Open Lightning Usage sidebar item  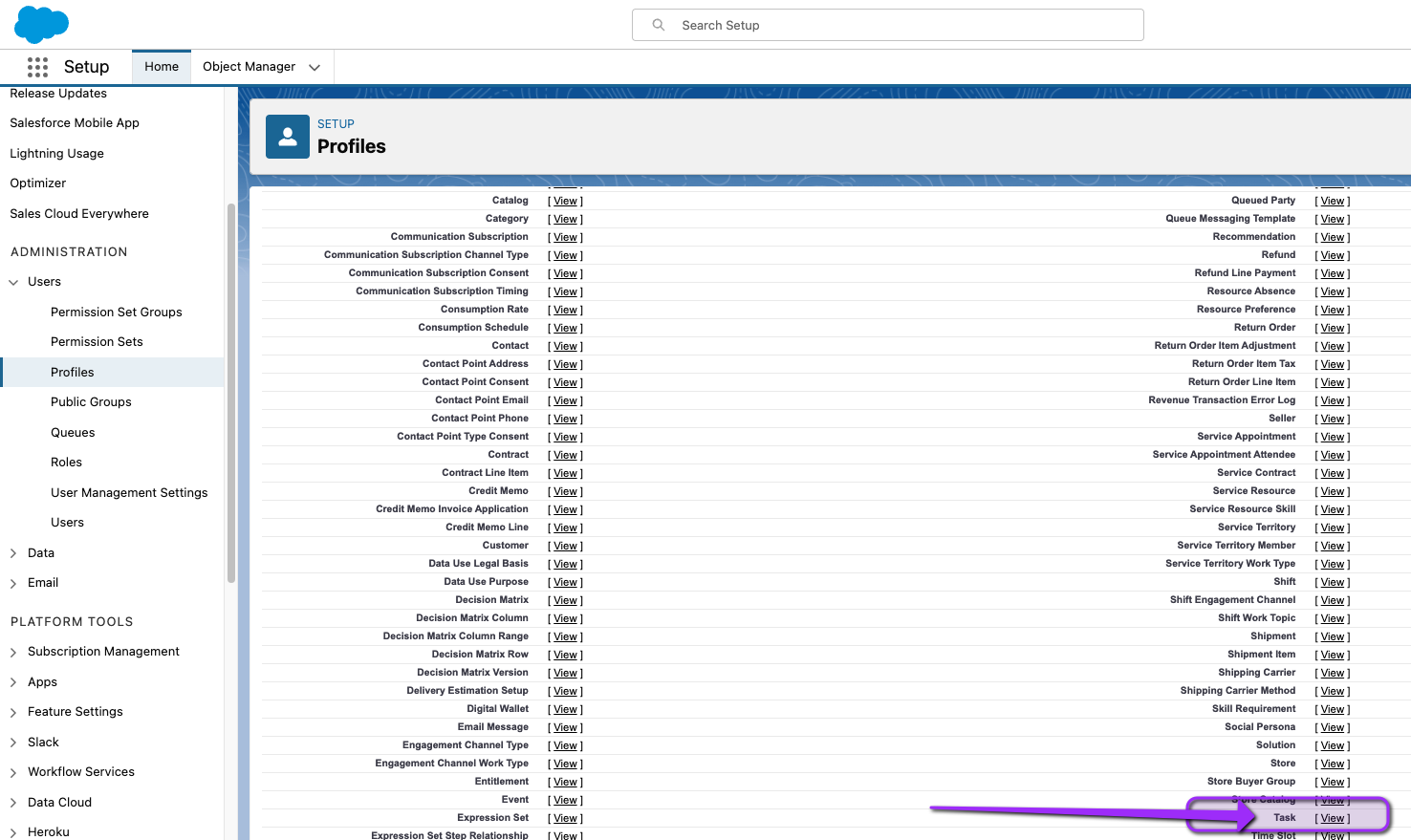[56, 154]
